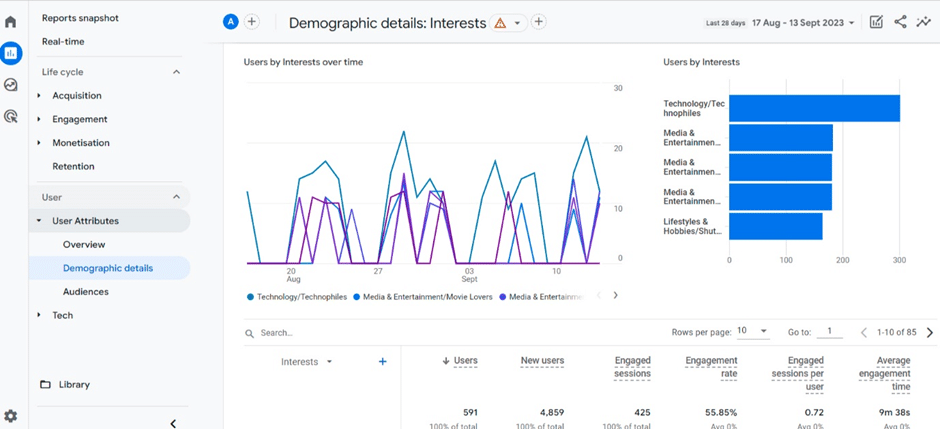
Task: Open the Interests dimension dropdown
Action: 306,362
